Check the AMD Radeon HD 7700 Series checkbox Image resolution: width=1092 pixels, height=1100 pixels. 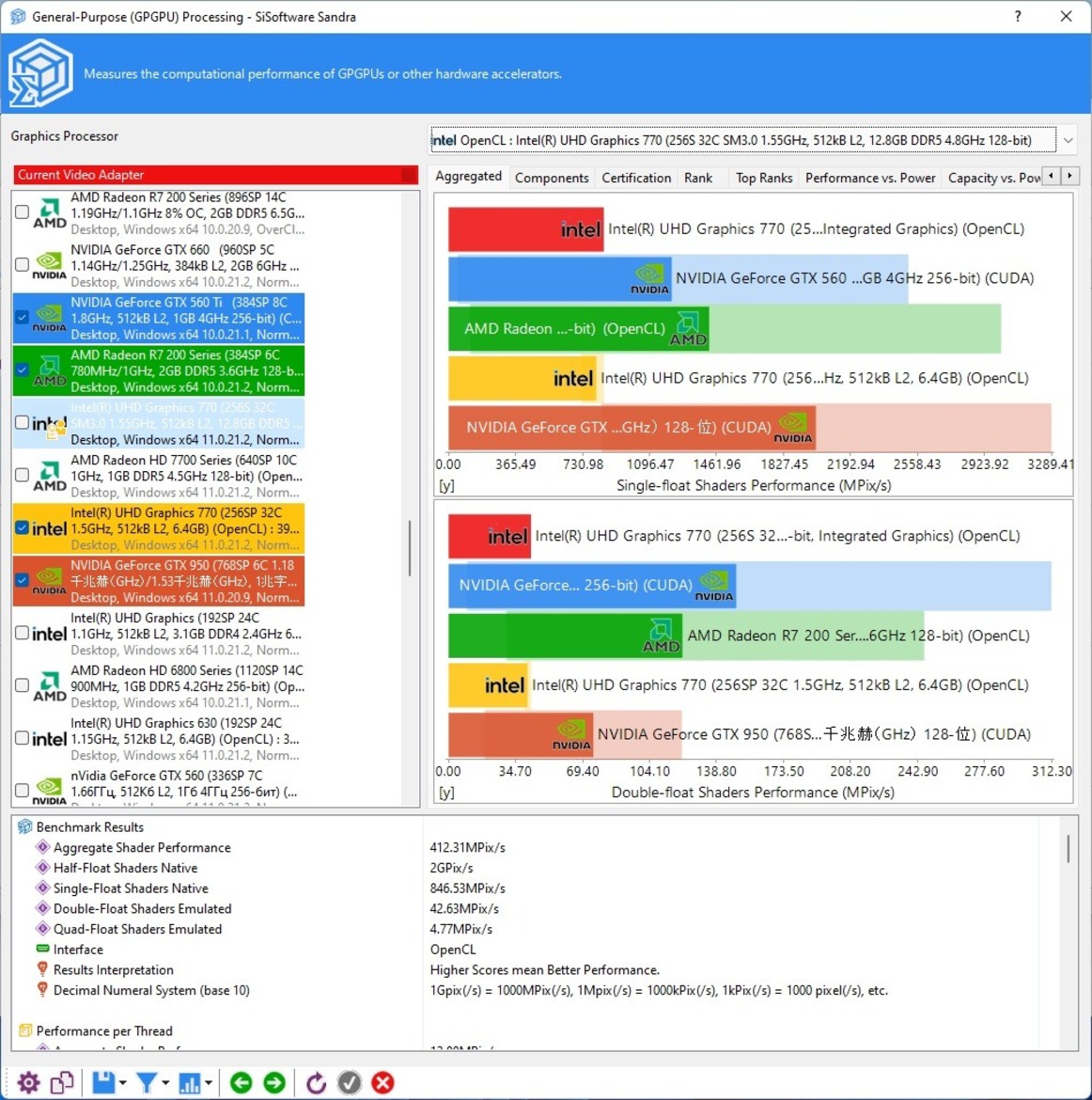(x=22, y=475)
